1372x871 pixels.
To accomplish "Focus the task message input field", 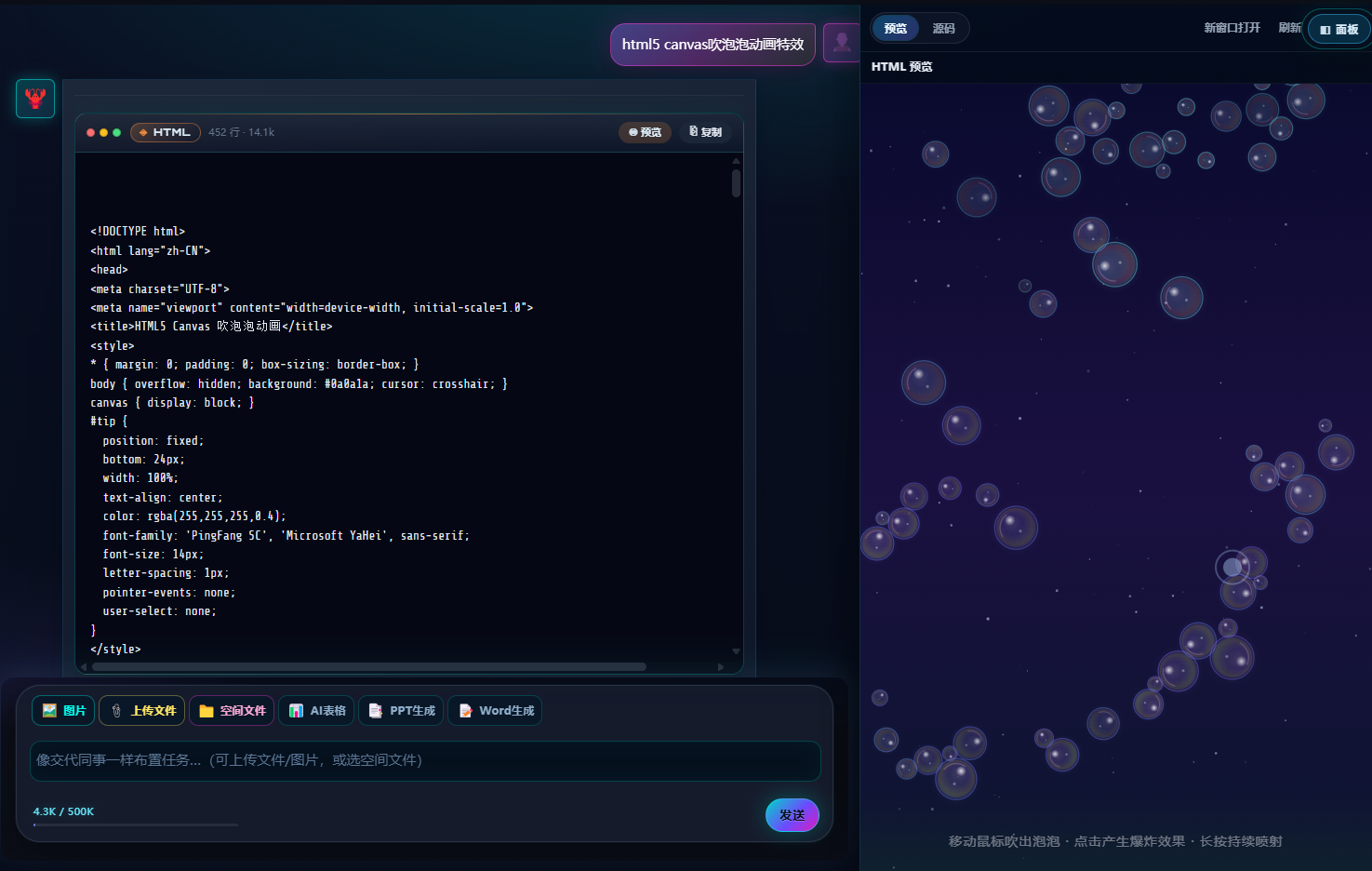I will coord(425,761).
